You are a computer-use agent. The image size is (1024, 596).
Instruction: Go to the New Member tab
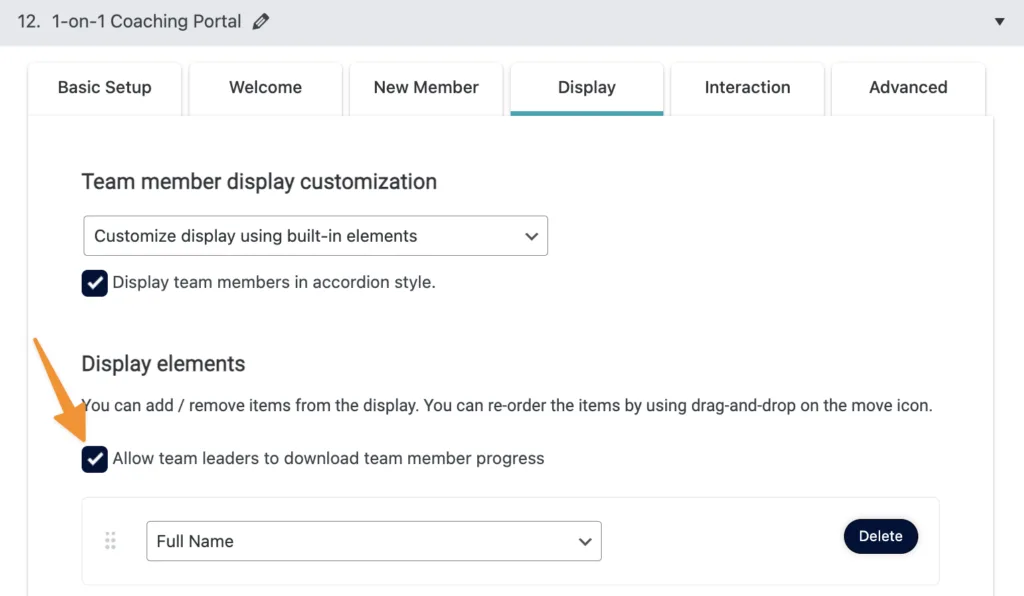426,88
